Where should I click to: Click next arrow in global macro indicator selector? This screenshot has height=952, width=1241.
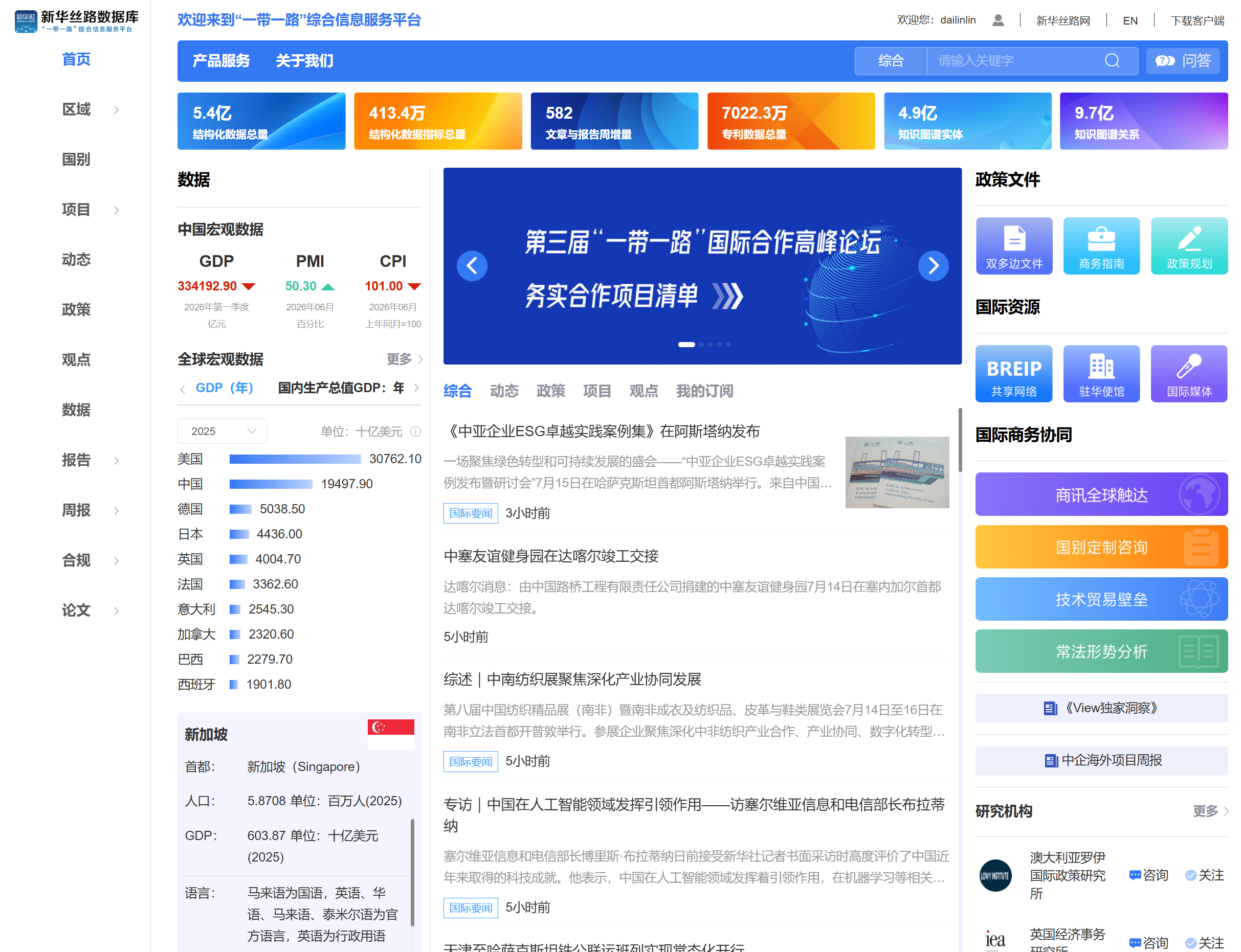click(416, 388)
